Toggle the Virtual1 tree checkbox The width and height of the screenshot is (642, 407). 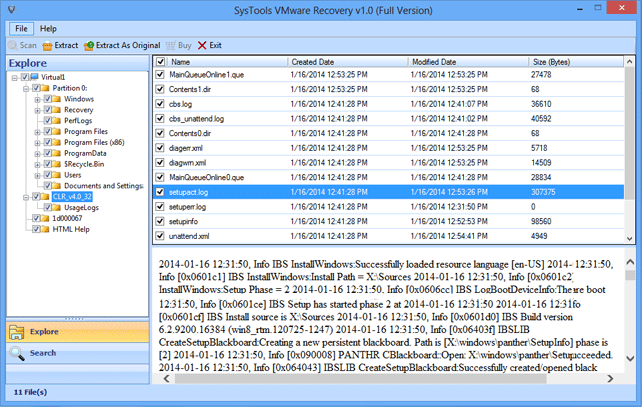point(25,77)
